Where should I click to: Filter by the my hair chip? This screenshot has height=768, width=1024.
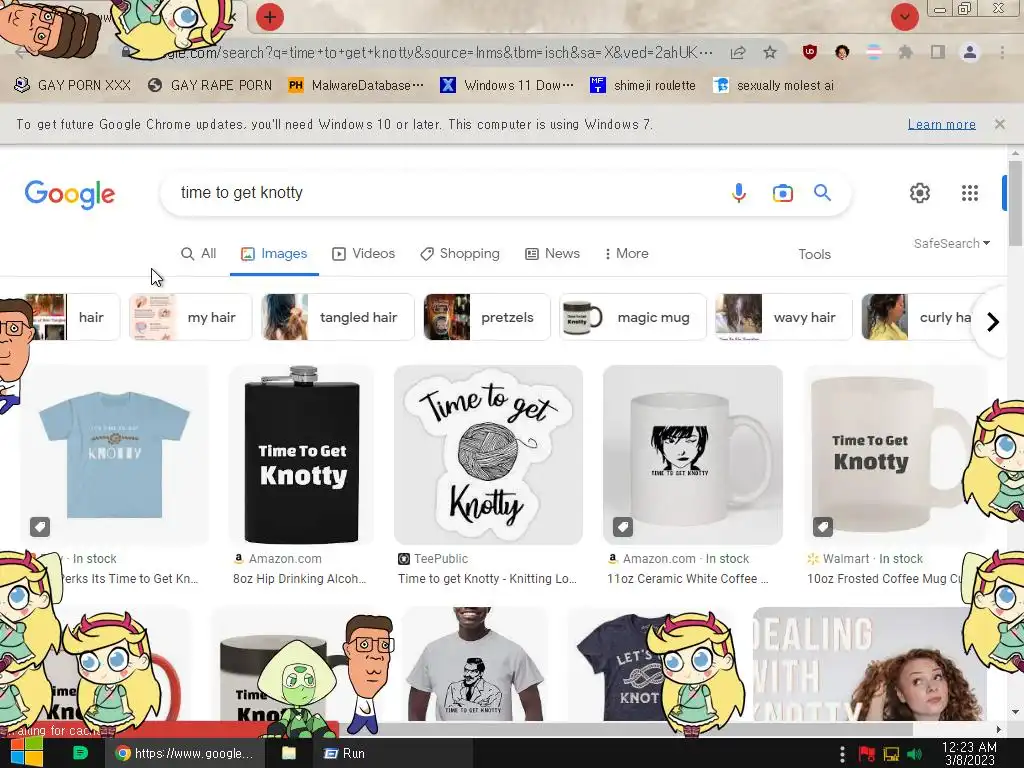click(x=190, y=317)
